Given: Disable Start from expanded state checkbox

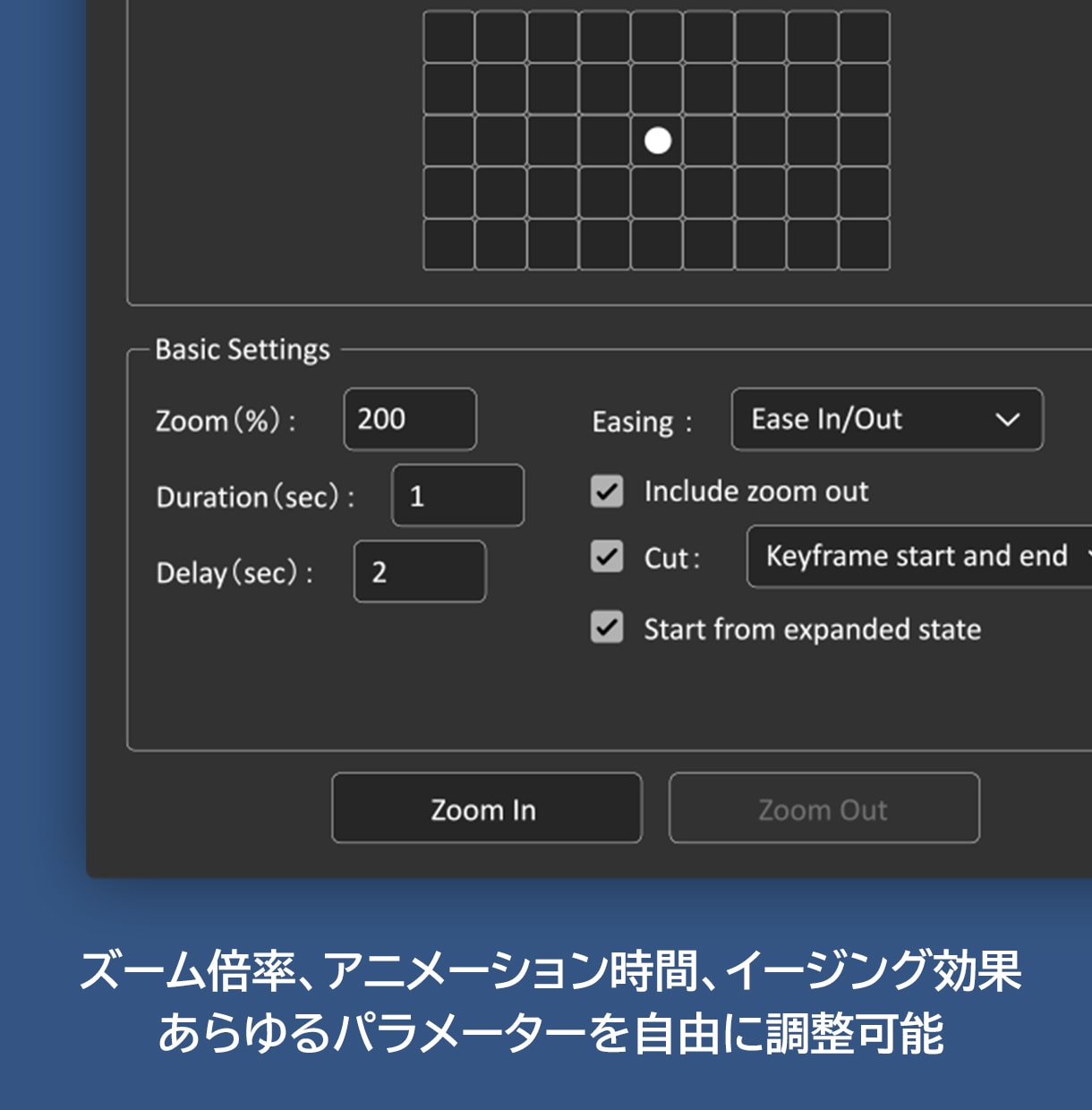Looking at the screenshot, I should [607, 628].
